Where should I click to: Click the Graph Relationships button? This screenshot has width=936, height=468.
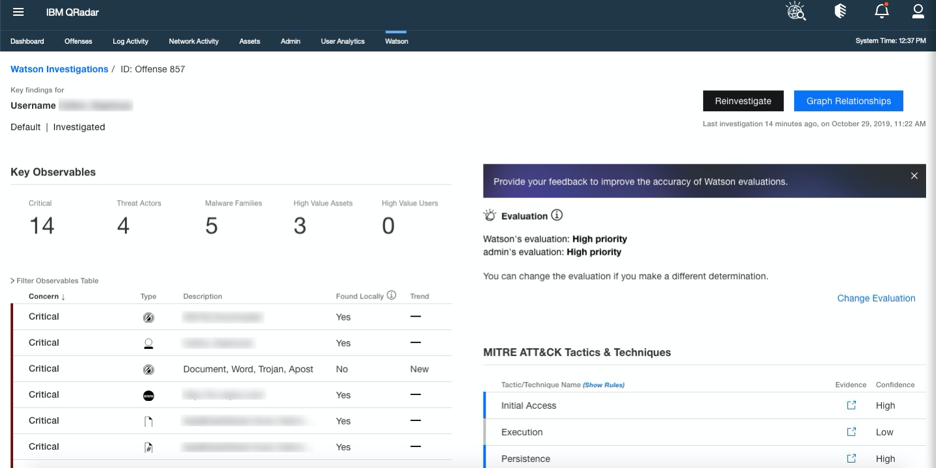coord(848,101)
